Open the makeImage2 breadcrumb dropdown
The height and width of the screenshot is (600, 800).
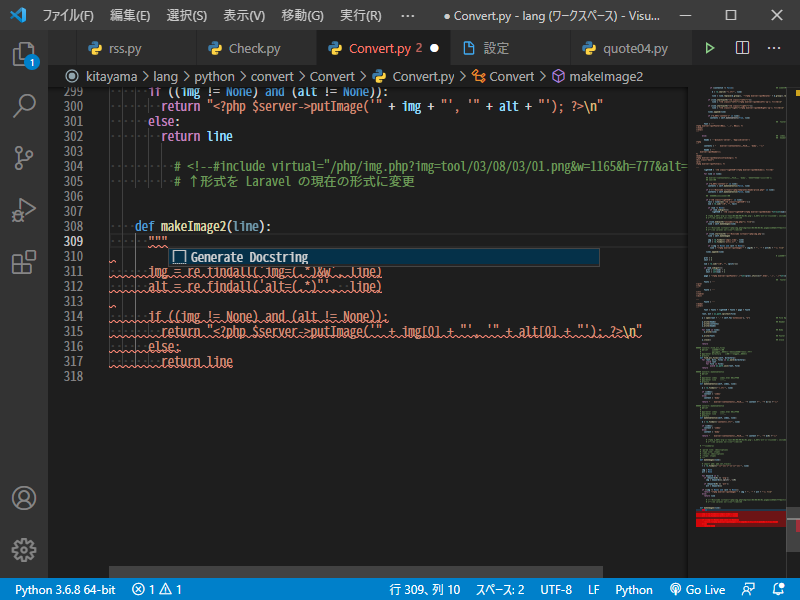tap(605, 76)
